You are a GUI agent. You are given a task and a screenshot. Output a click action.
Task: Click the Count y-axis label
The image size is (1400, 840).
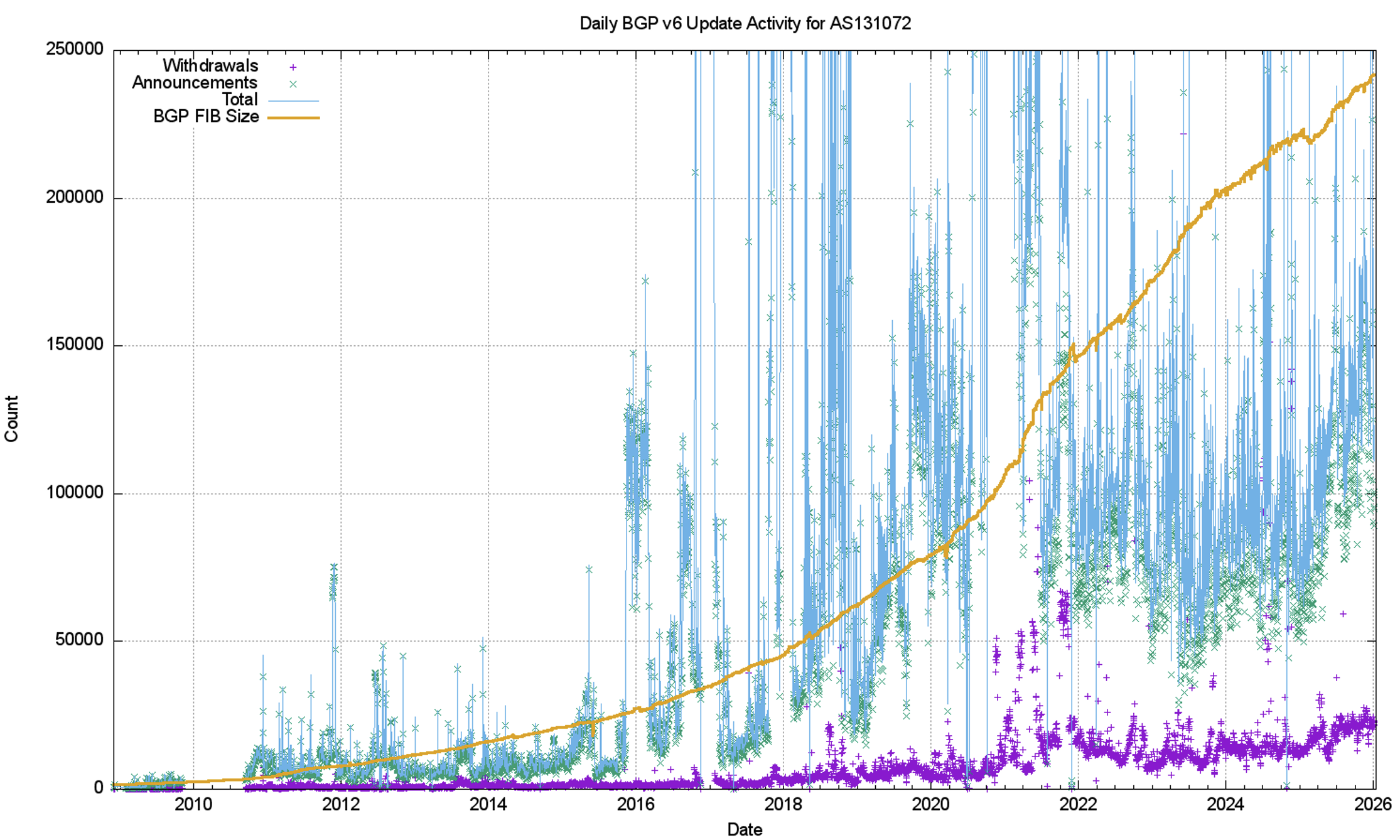11,419
